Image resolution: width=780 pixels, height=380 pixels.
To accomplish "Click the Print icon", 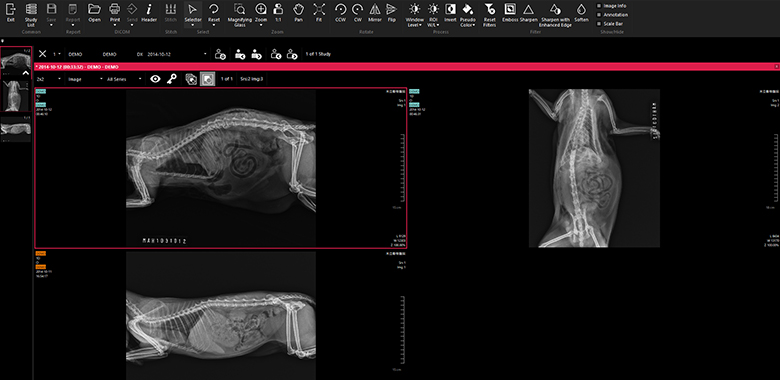I will (114, 9).
